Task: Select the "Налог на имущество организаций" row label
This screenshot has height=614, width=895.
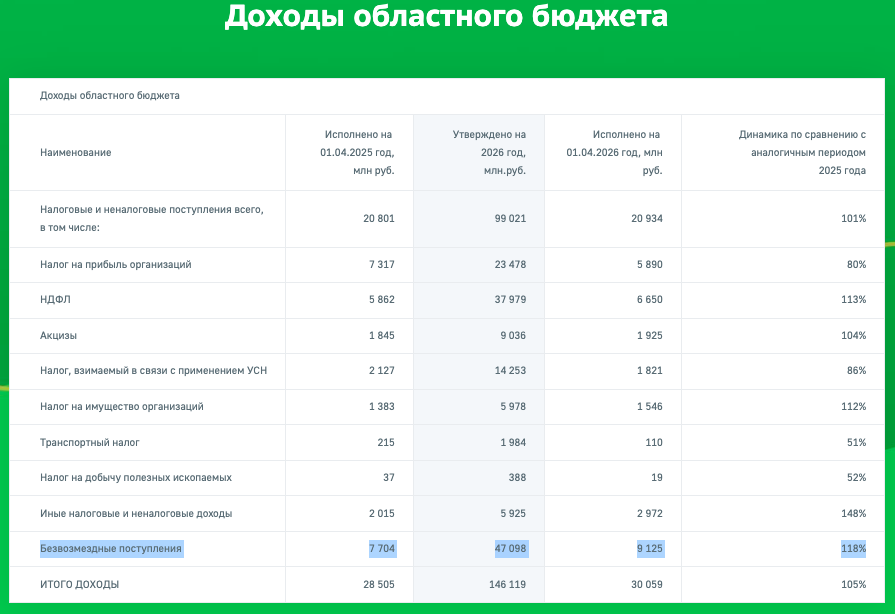Action: point(122,407)
